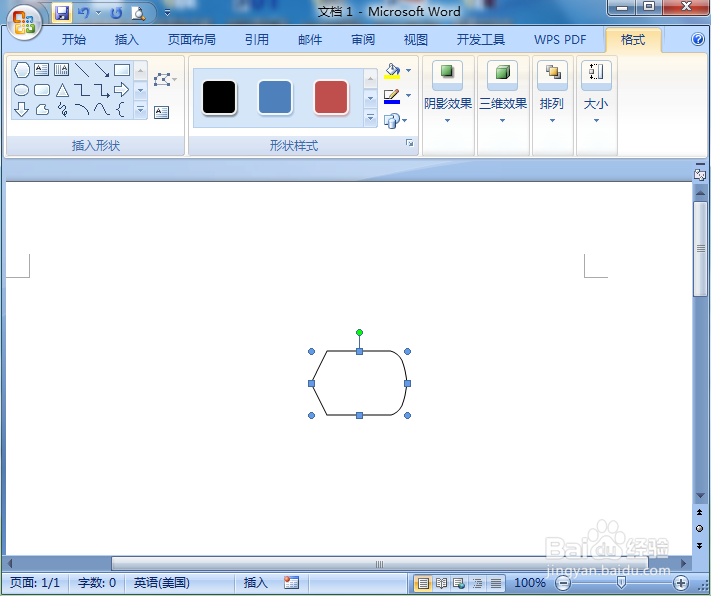Viewport: 711px width, 596px height.
Task: Apply the blue shape style swatch
Action: (275, 98)
